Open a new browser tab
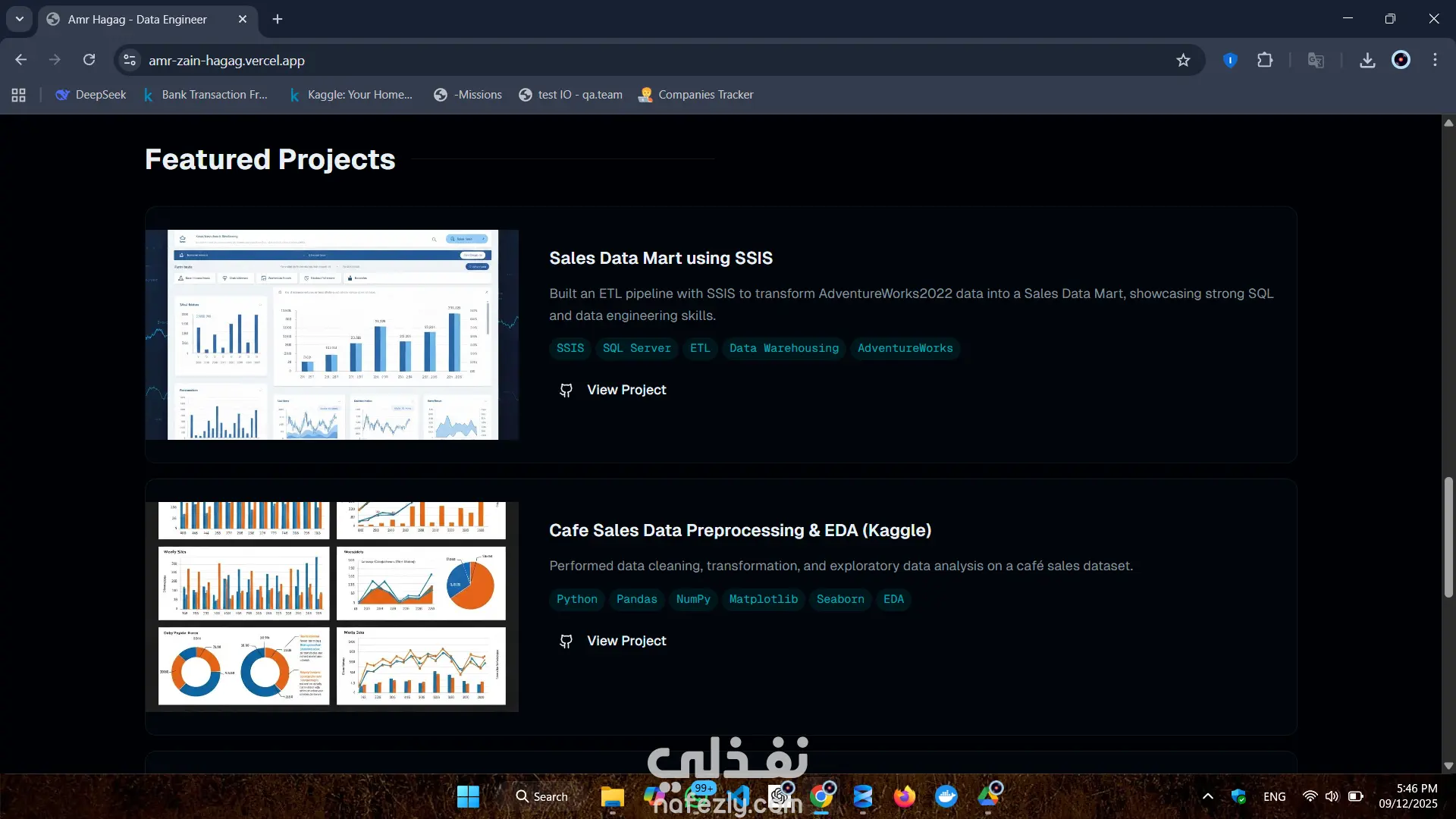 278,19
